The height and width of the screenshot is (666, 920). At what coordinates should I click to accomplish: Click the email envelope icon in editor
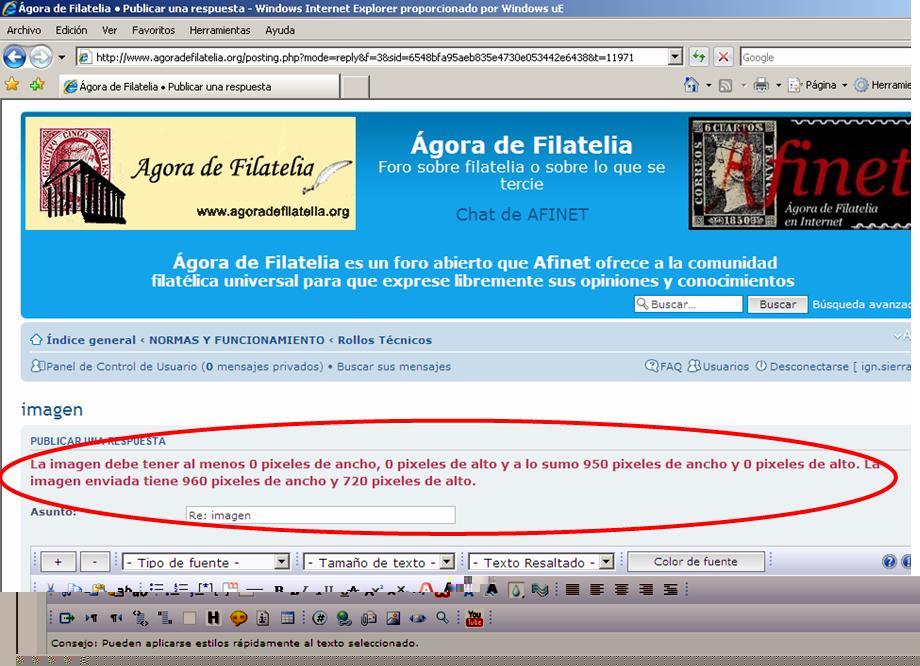tap(368, 618)
